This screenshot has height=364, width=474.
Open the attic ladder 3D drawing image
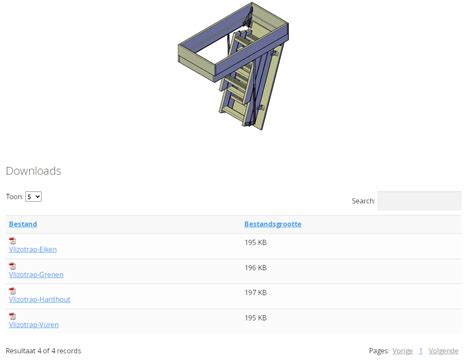[233, 66]
